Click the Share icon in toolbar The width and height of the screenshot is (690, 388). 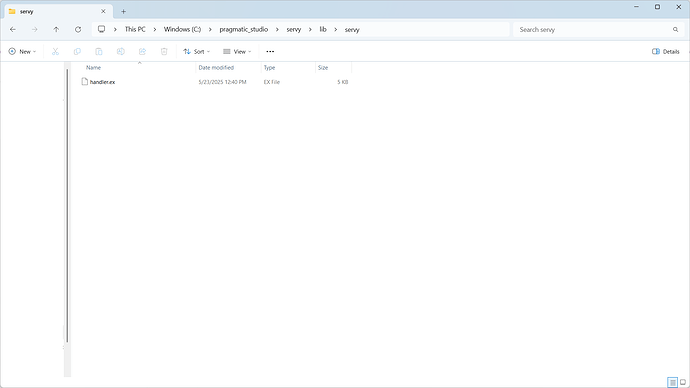coord(142,51)
